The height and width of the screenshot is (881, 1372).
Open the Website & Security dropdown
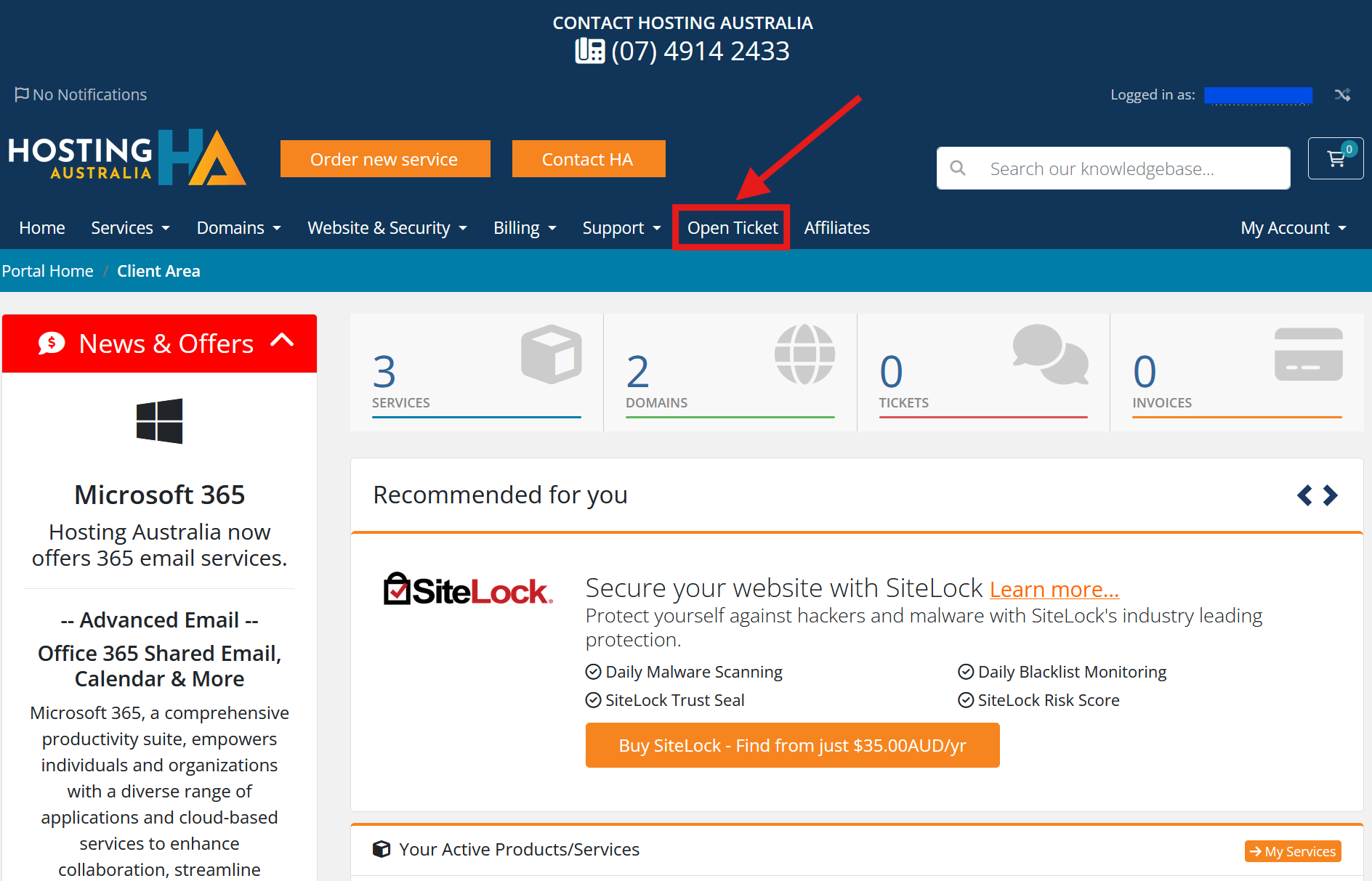pos(387,228)
